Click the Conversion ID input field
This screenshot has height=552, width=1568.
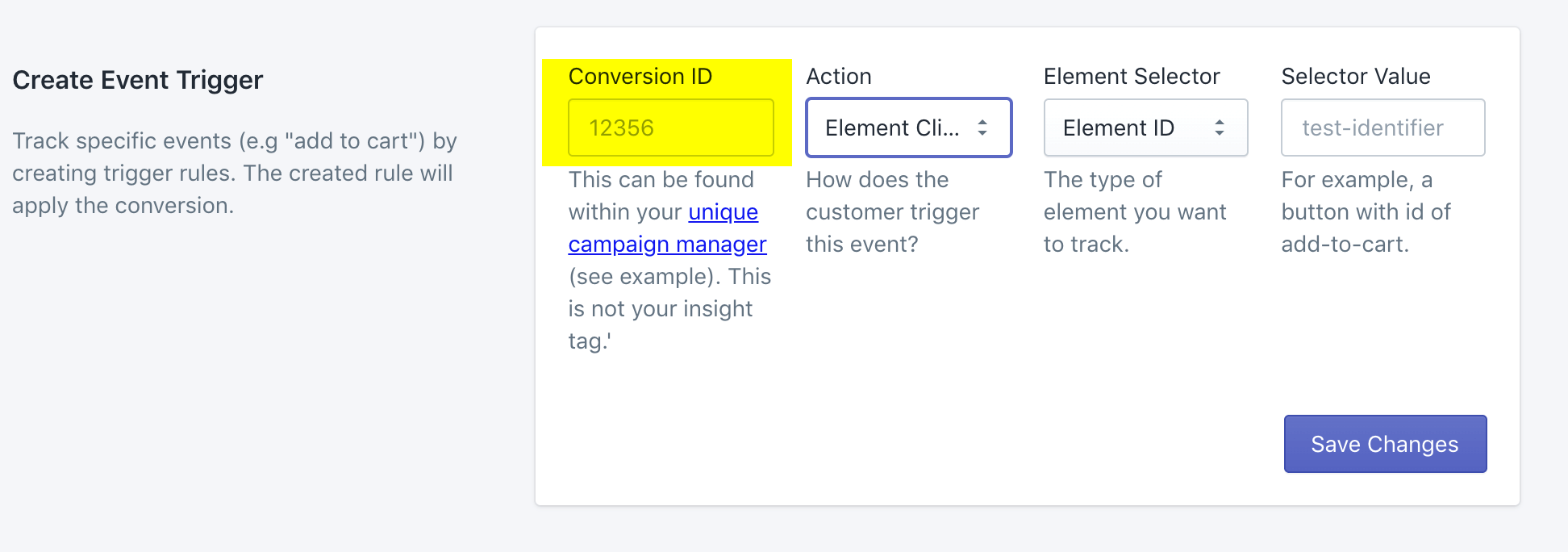click(x=670, y=128)
